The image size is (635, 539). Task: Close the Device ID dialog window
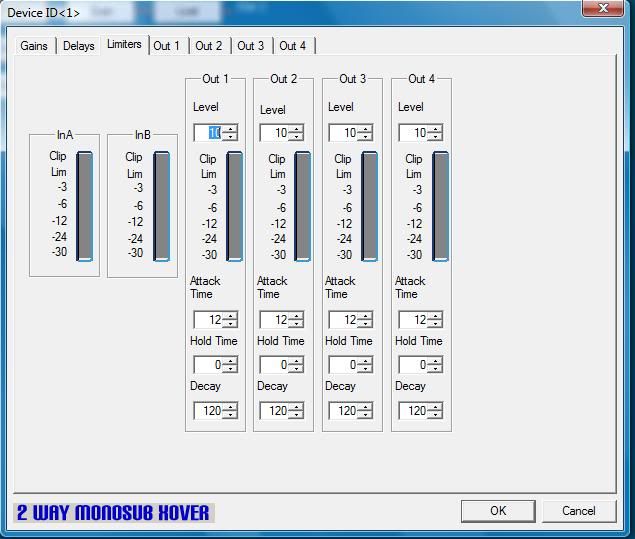(607, 10)
